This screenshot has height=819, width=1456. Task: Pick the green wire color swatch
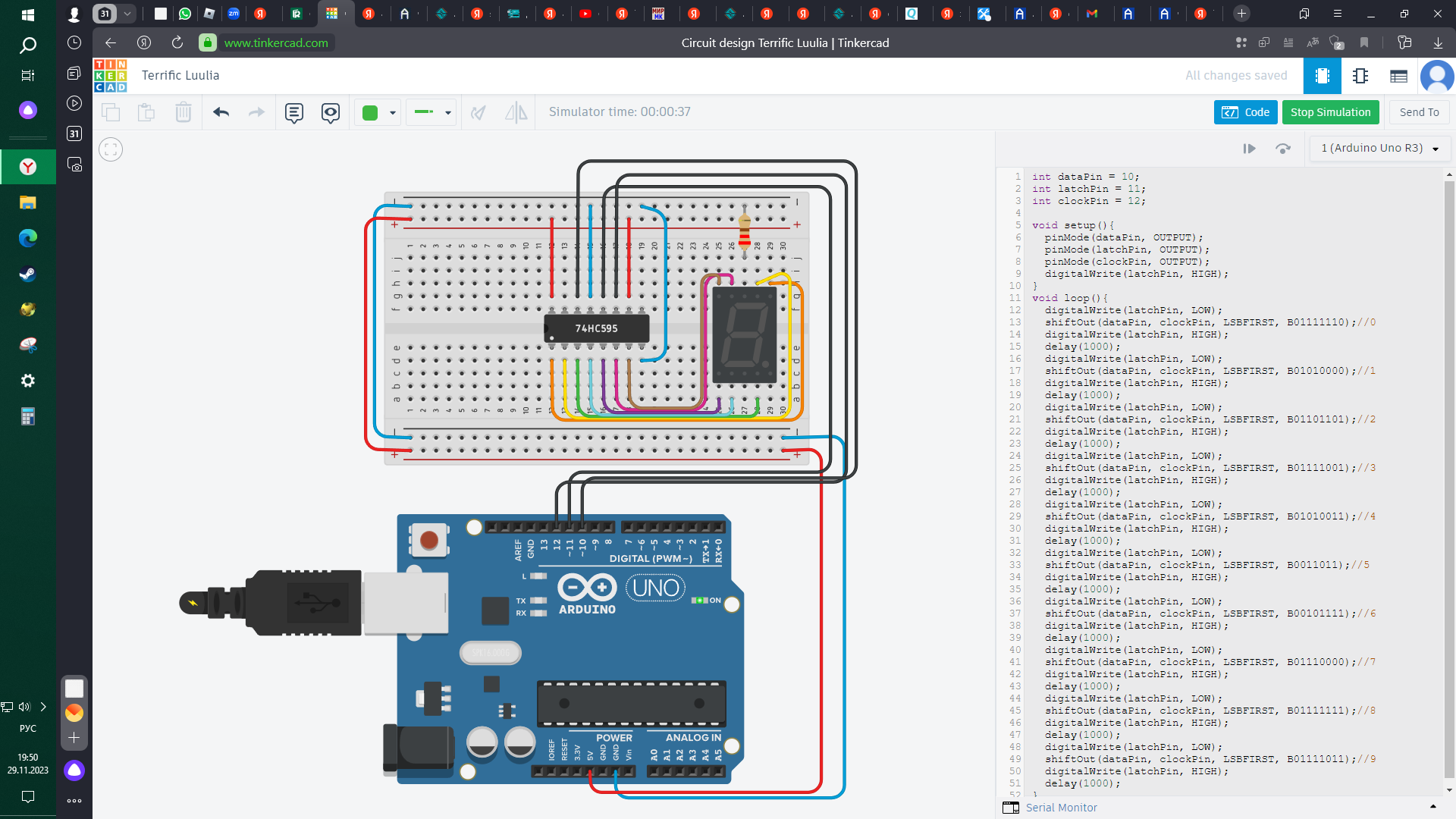click(x=372, y=111)
